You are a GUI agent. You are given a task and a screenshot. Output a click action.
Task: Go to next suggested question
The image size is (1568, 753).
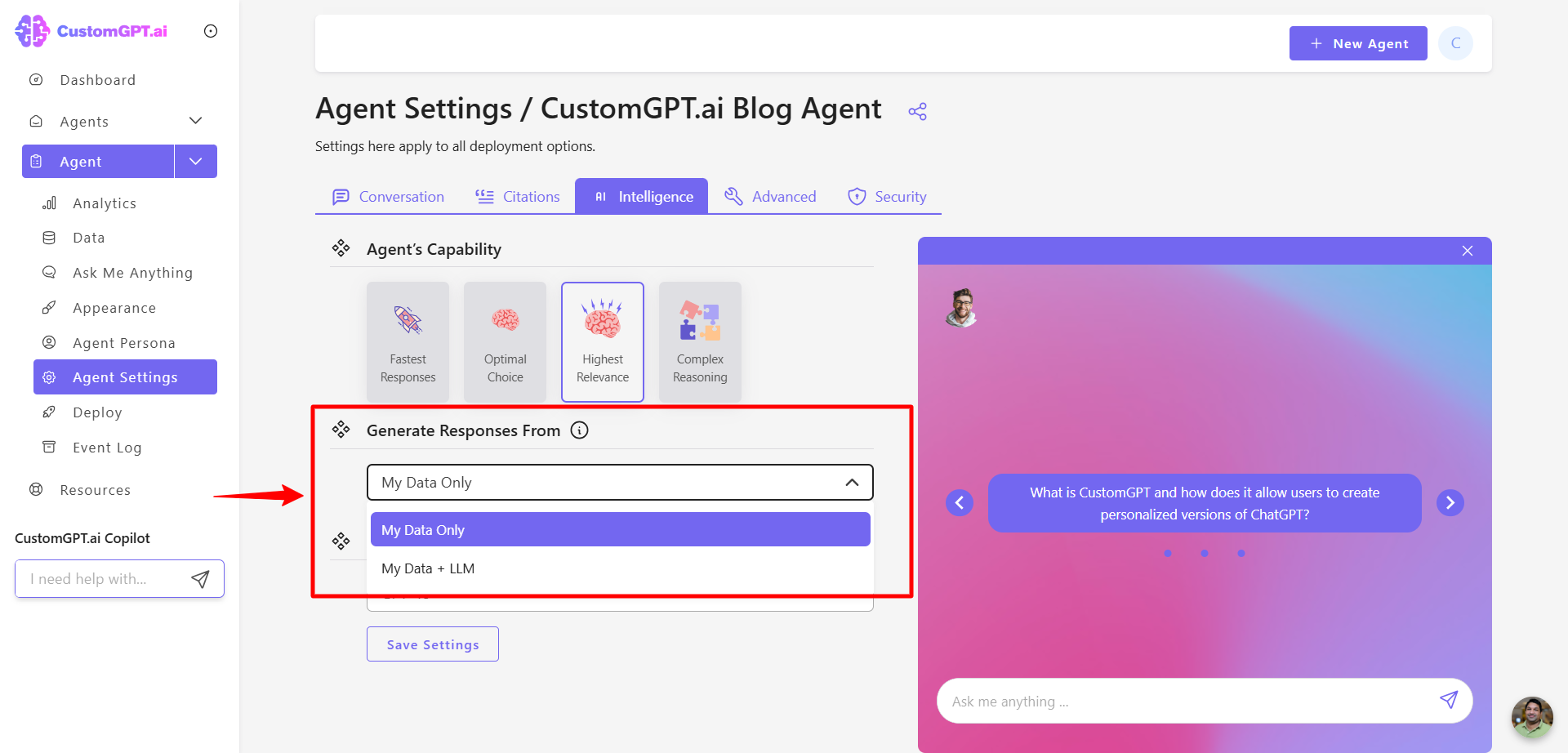tap(1450, 502)
